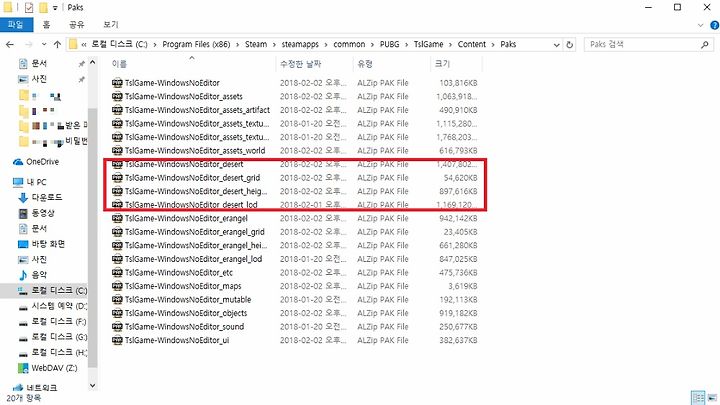Open 동영상 folder in sidebar
This screenshot has width=720, height=405.
[36, 213]
